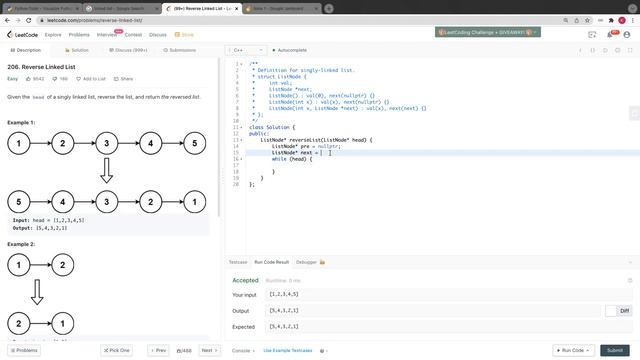Click the Share button
The width and height of the screenshot is (640, 360).
click(x=123, y=79)
